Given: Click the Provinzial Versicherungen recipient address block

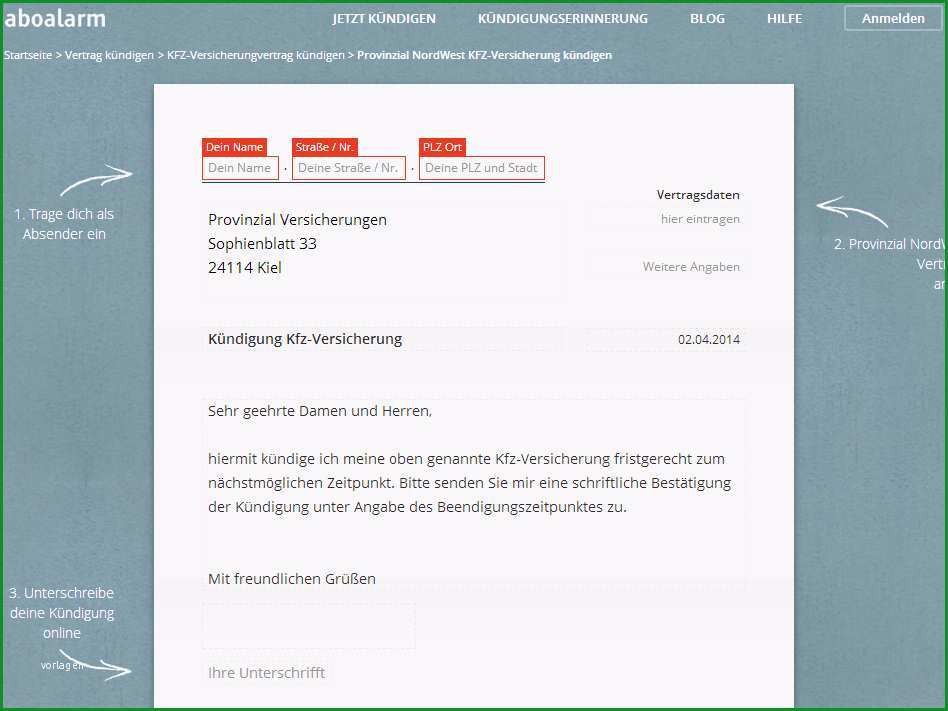Looking at the screenshot, I should (383, 251).
